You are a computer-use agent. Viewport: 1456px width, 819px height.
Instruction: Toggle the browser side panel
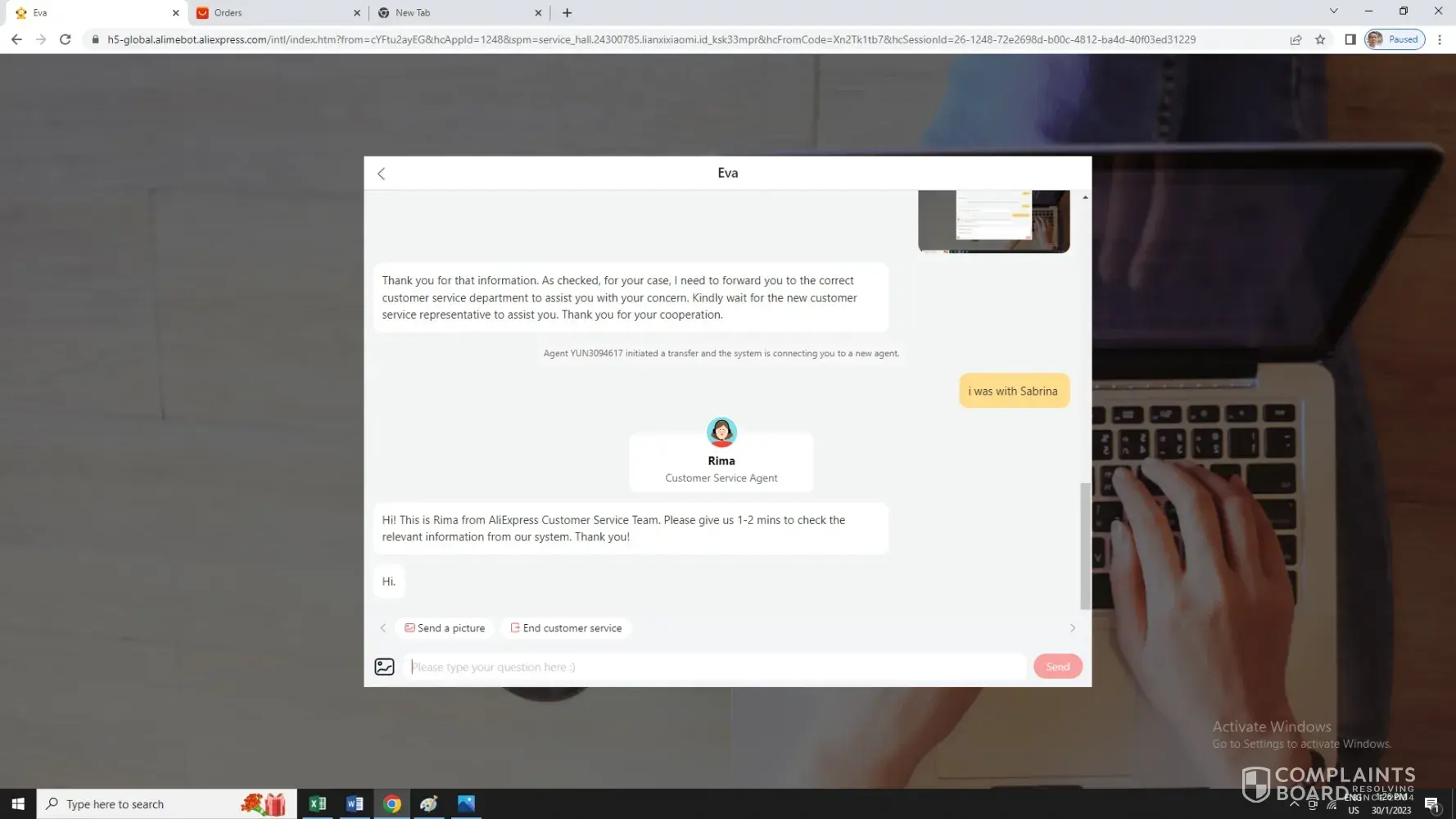pos(1350,39)
